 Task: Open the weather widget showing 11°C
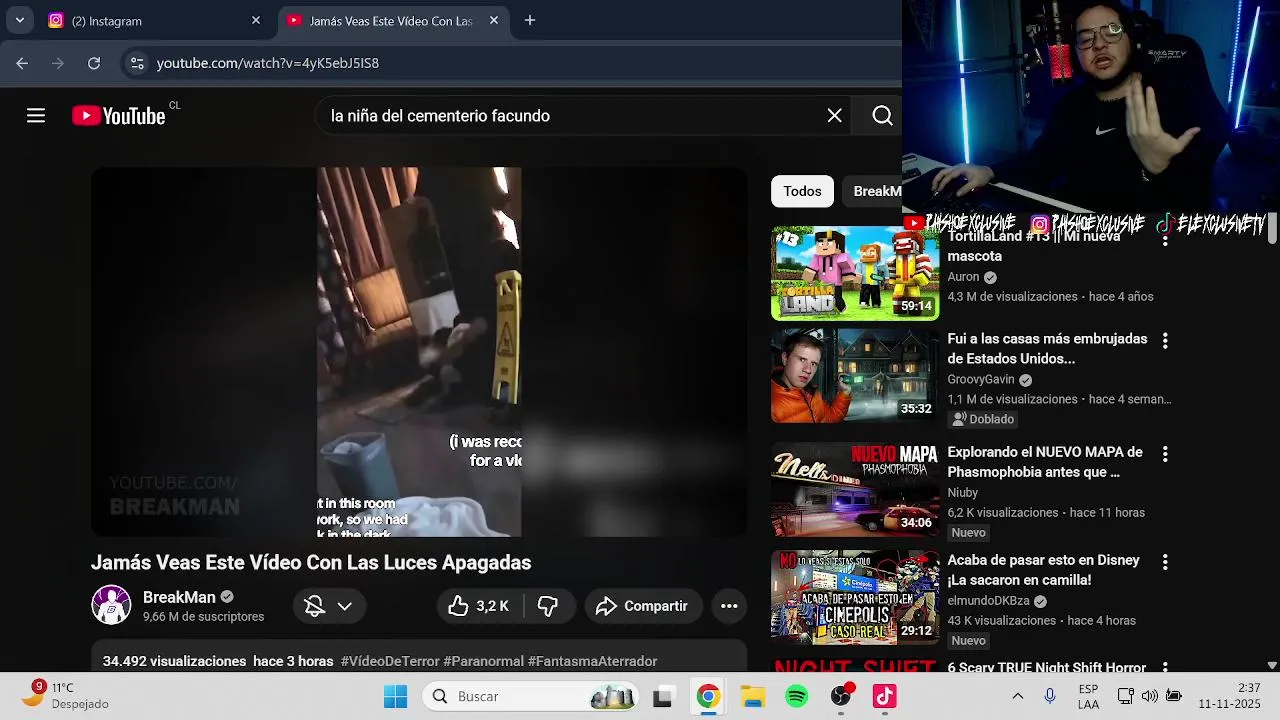coord(66,695)
